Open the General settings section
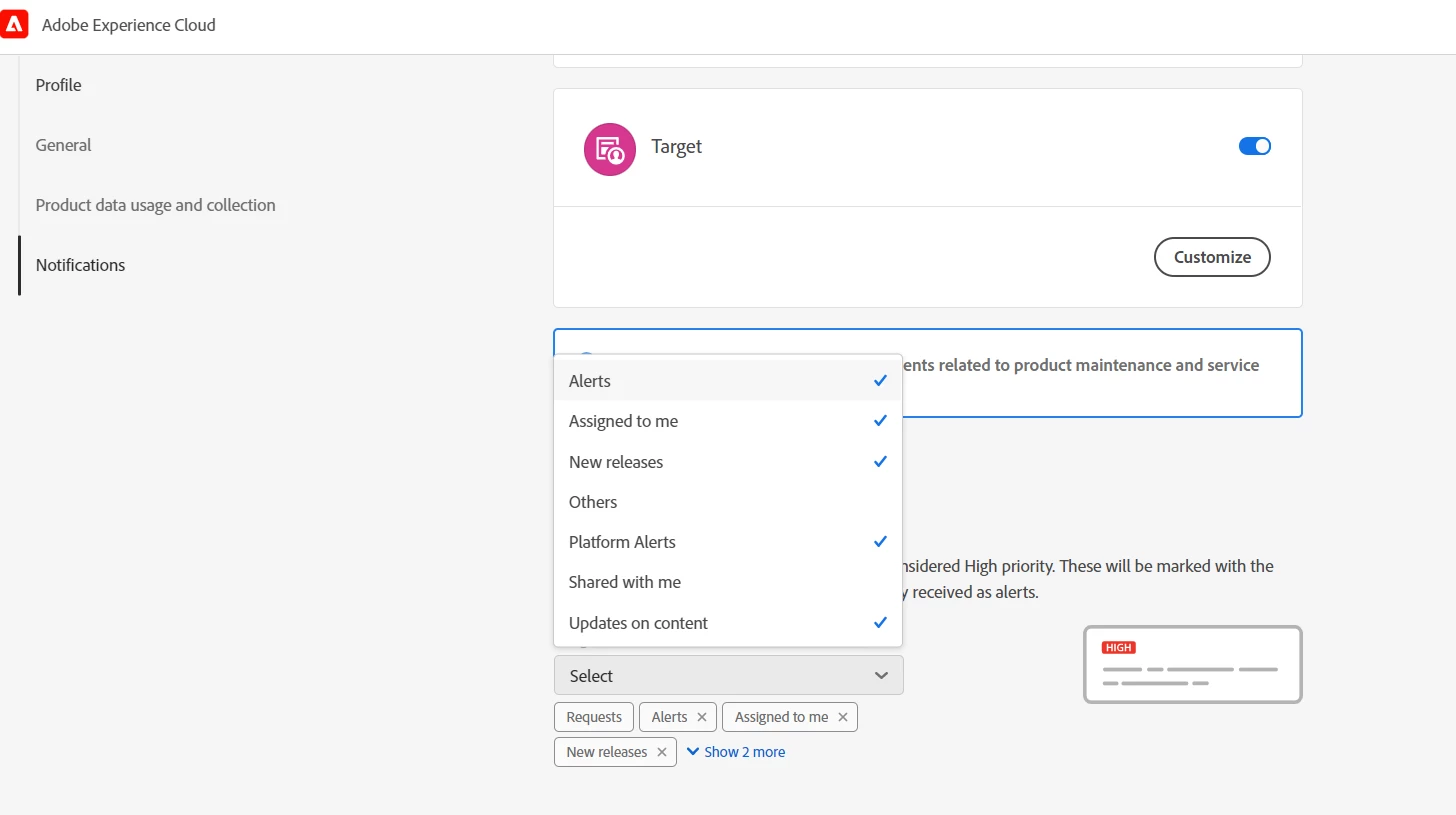 pyautogui.click(x=63, y=145)
